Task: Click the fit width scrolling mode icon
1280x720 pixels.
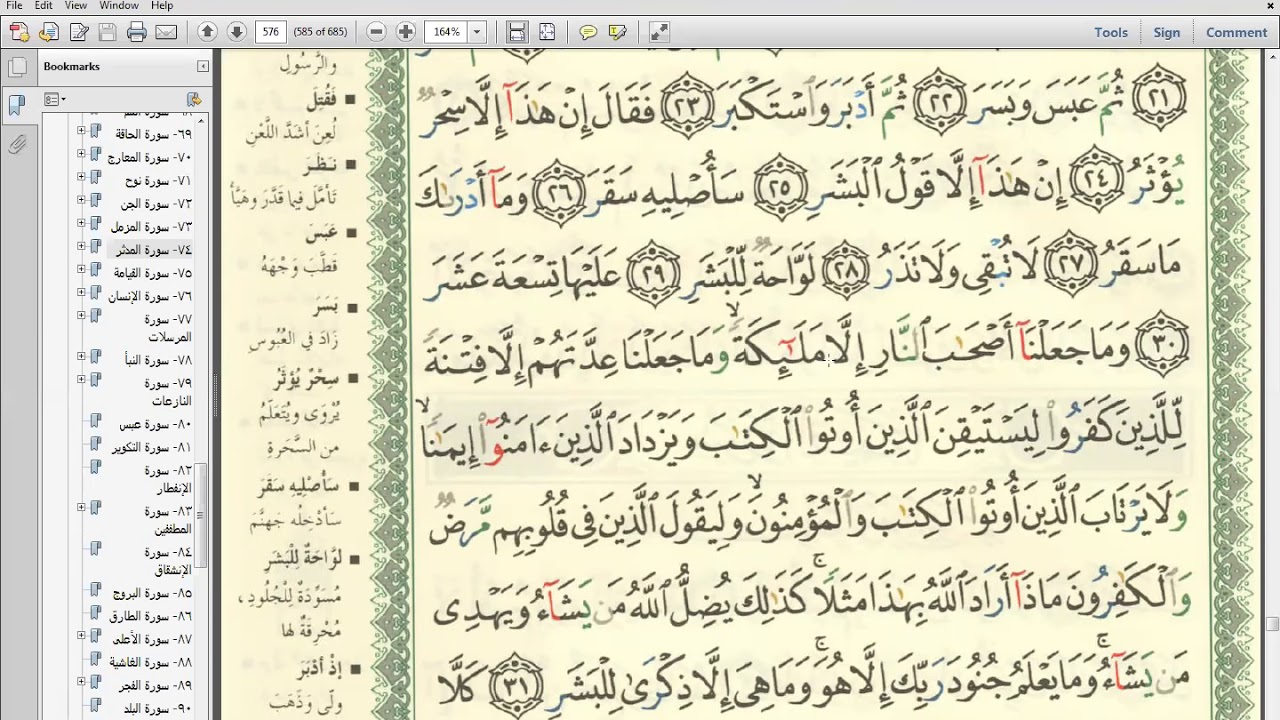Action: [x=517, y=32]
